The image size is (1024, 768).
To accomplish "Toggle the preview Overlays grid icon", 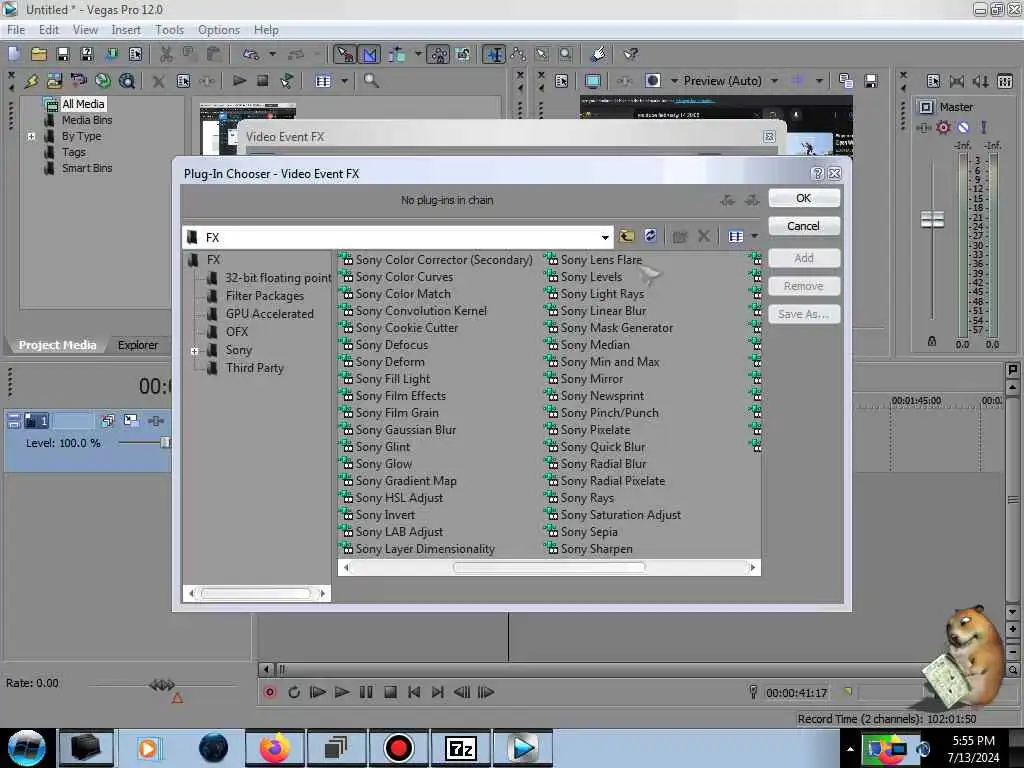I will click(x=798, y=81).
